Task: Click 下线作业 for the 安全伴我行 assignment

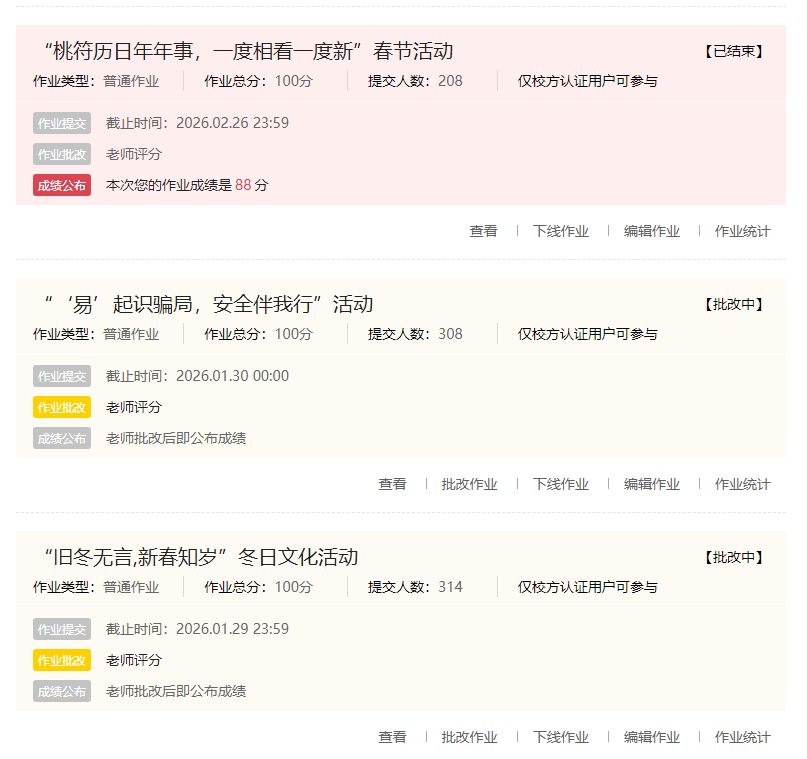Action: point(560,484)
